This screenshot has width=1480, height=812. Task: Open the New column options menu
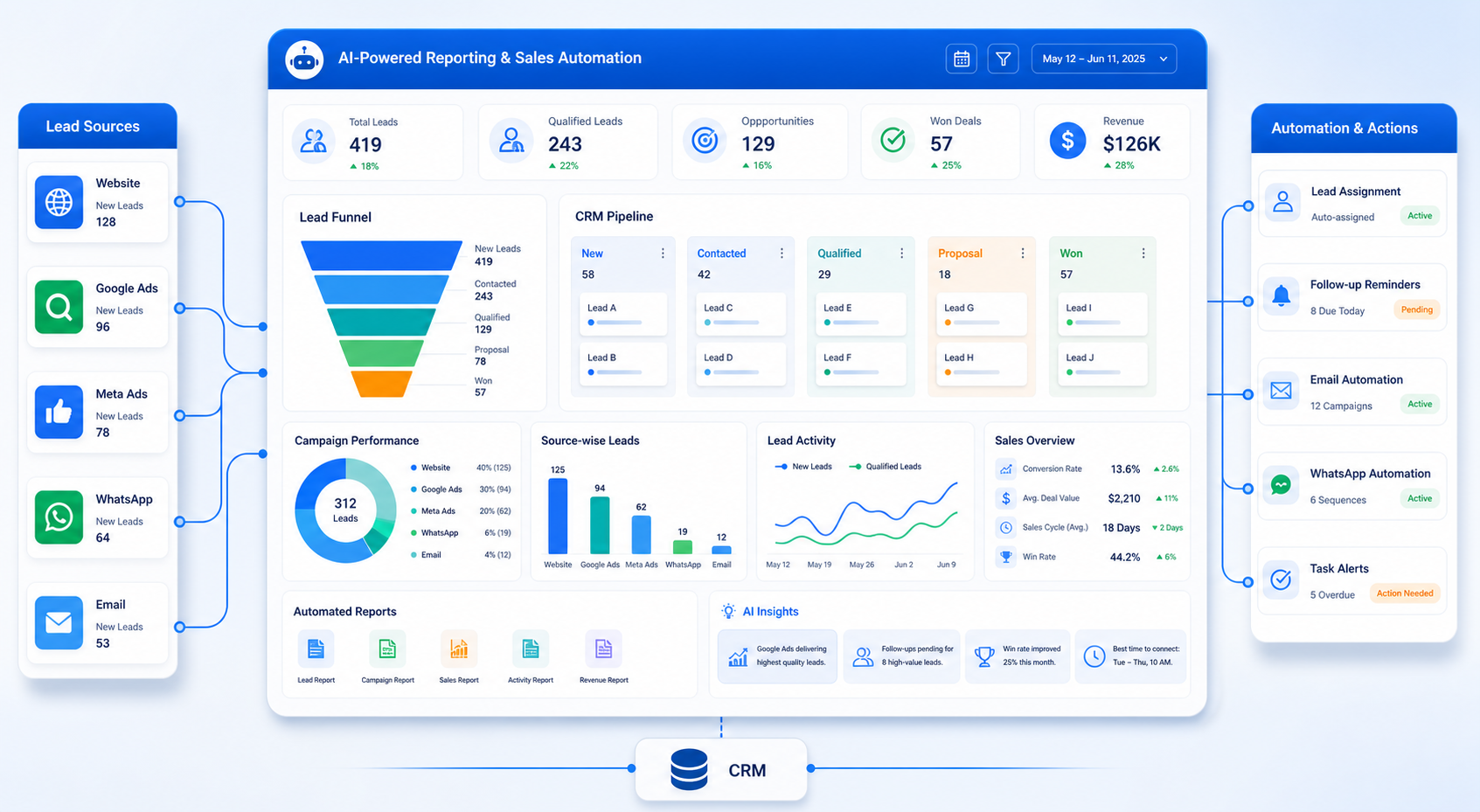coord(663,253)
